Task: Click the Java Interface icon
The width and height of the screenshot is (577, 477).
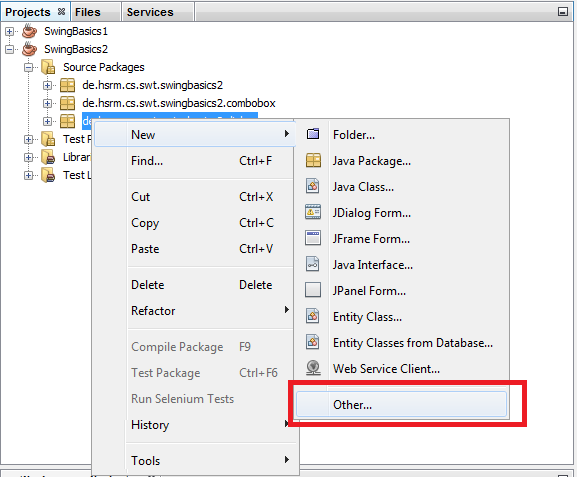Action: point(312,264)
